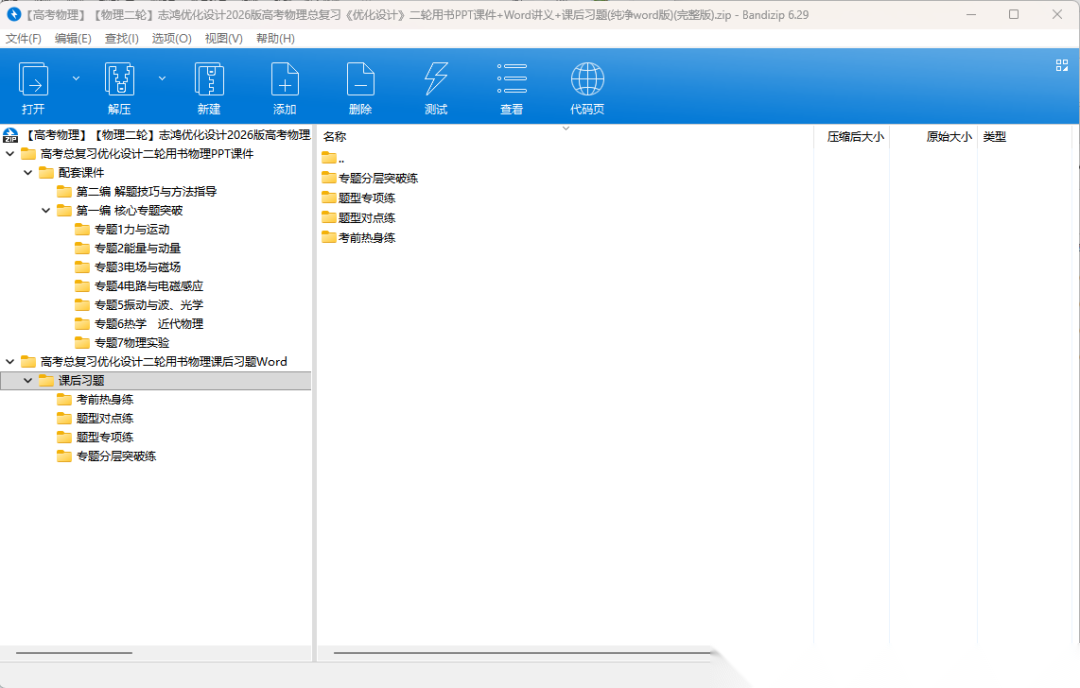The image size is (1080, 688).
Task: Click the 解压 (Extract) toolbar icon
Action: pyautogui.click(x=119, y=80)
